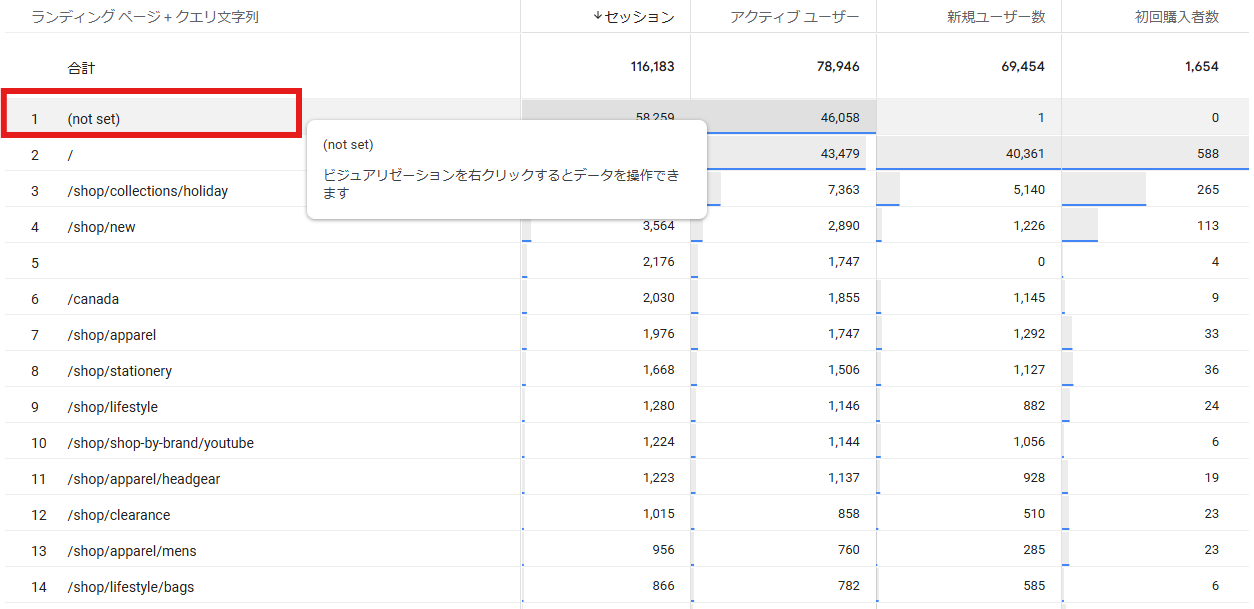Click the 合計 sessions value 116,183
This screenshot has height=609, width=1254.
[x=652, y=67]
